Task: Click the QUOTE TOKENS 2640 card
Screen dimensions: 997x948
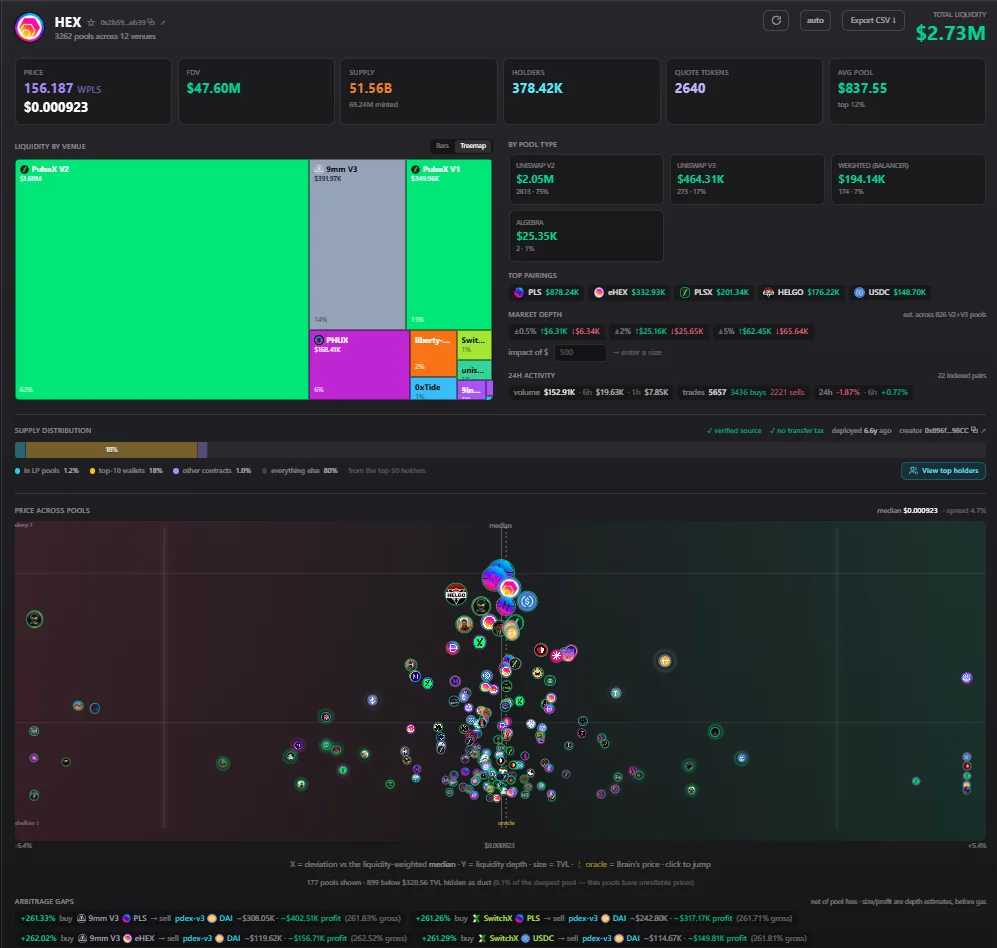Action: [745, 92]
